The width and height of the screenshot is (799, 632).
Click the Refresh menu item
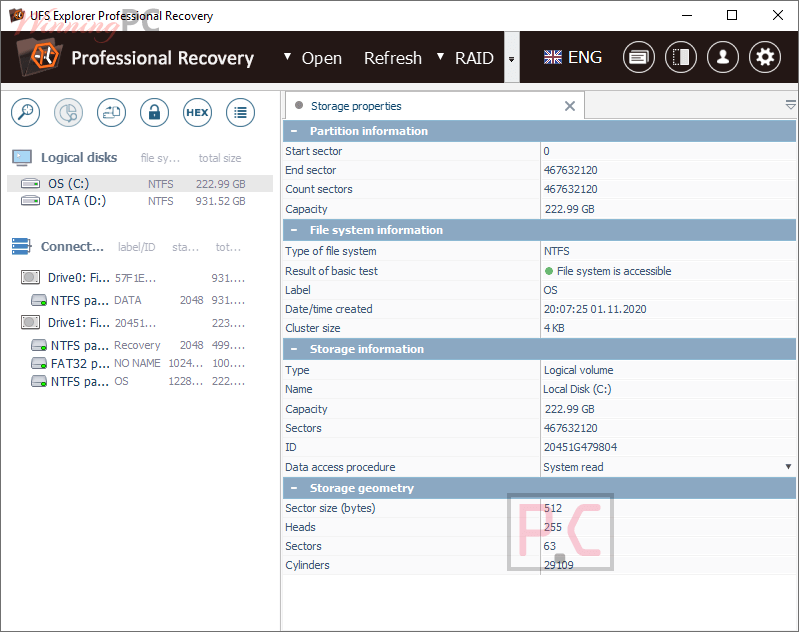click(x=393, y=58)
